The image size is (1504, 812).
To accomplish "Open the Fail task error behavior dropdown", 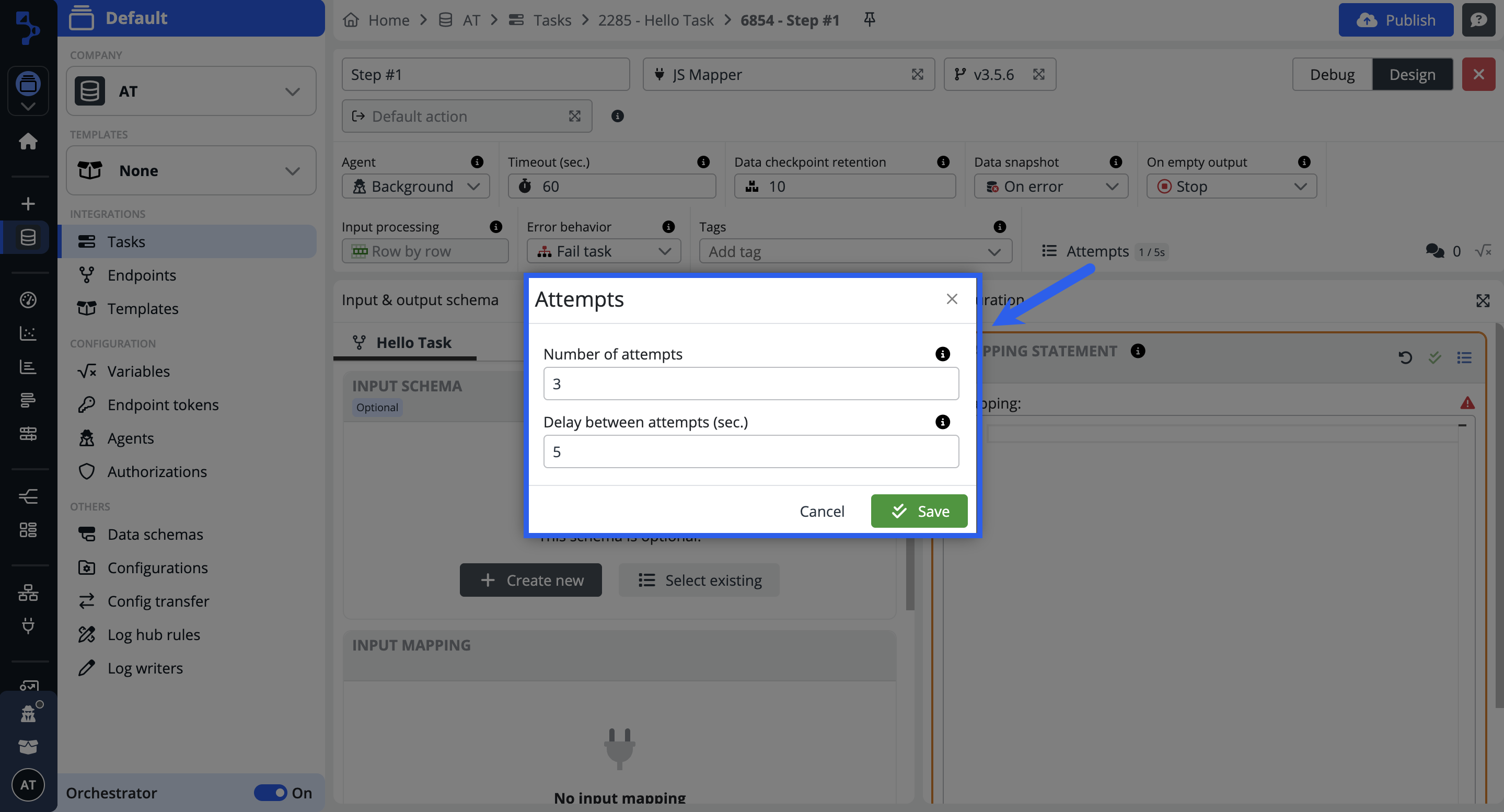I will 603,251.
